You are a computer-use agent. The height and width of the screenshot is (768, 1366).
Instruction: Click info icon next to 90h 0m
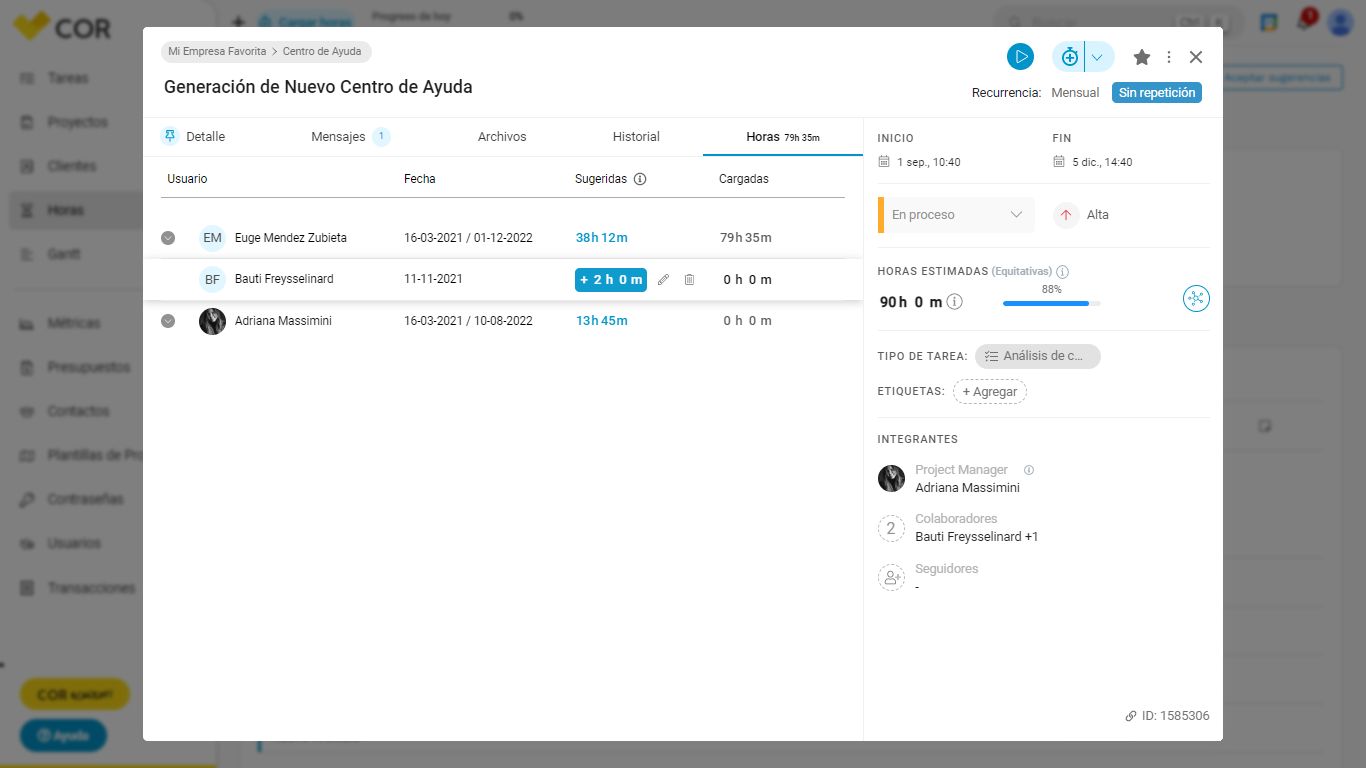(x=954, y=302)
